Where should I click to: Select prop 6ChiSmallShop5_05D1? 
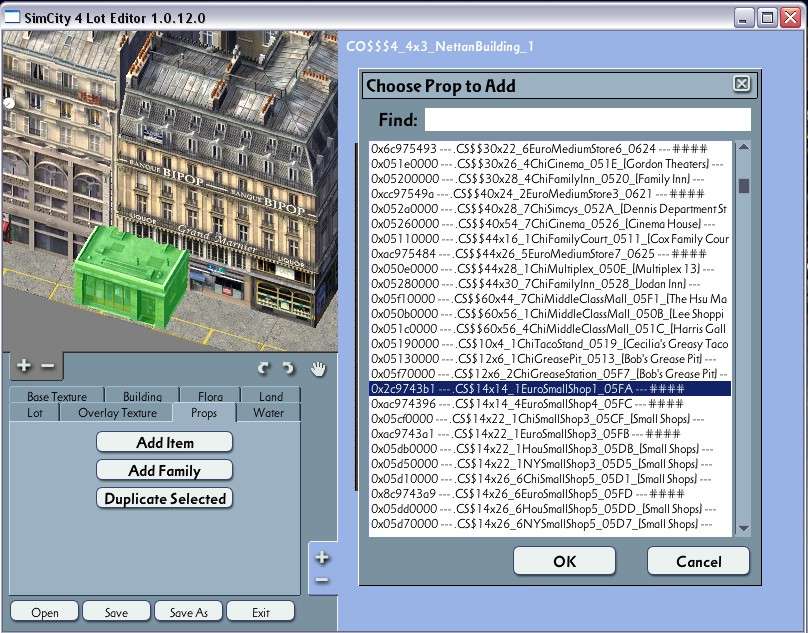pos(550,478)
